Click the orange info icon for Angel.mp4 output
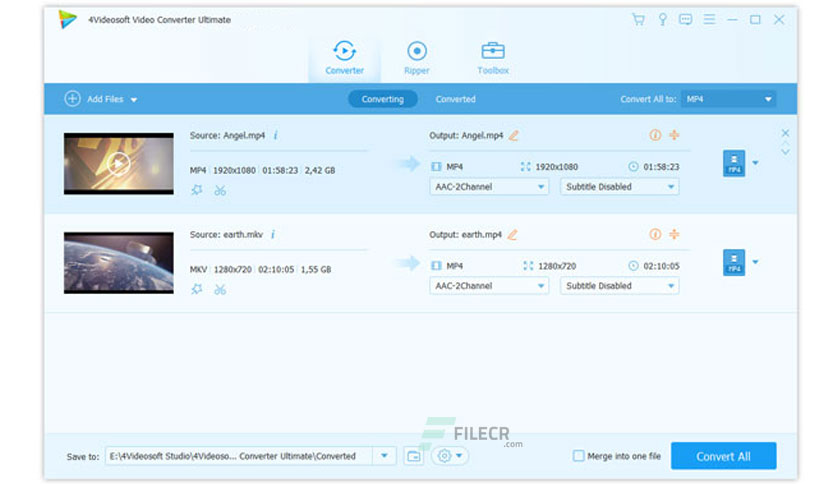 655,135
